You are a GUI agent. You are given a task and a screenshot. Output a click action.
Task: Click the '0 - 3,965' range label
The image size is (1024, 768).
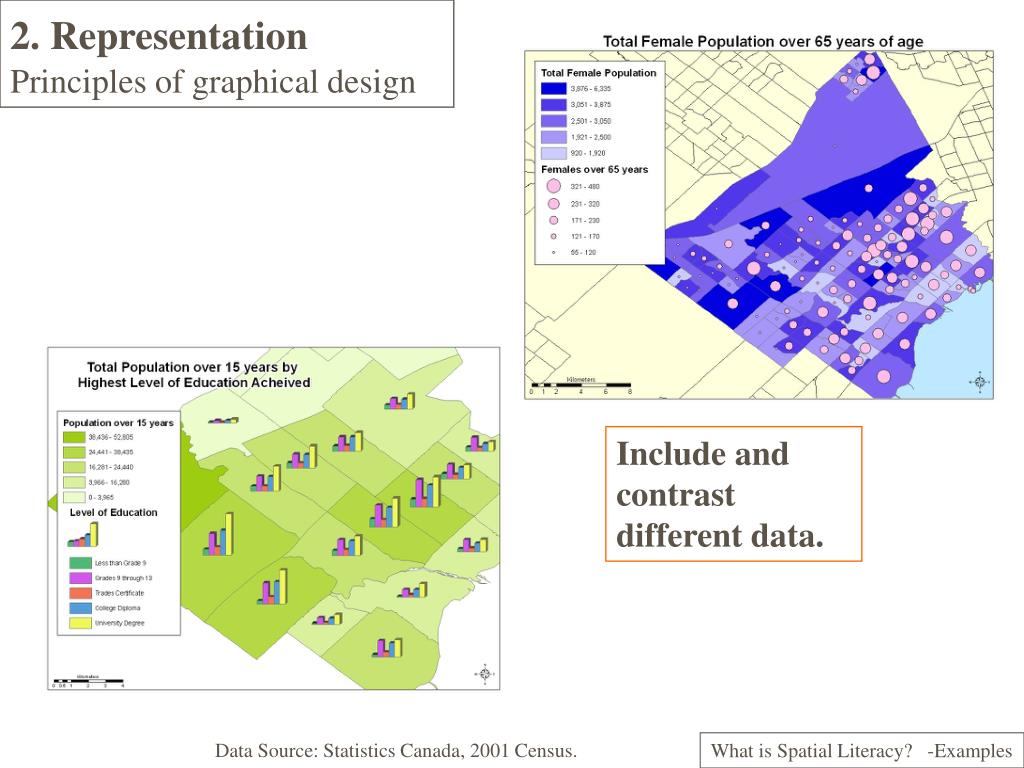pyautogui.click(x=101, y=498)
